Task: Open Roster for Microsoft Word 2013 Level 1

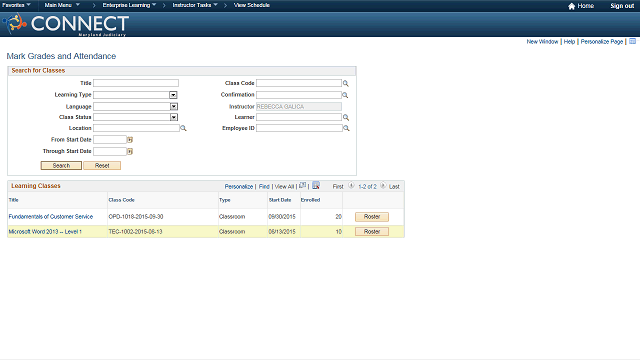Action: click(372, 231)
